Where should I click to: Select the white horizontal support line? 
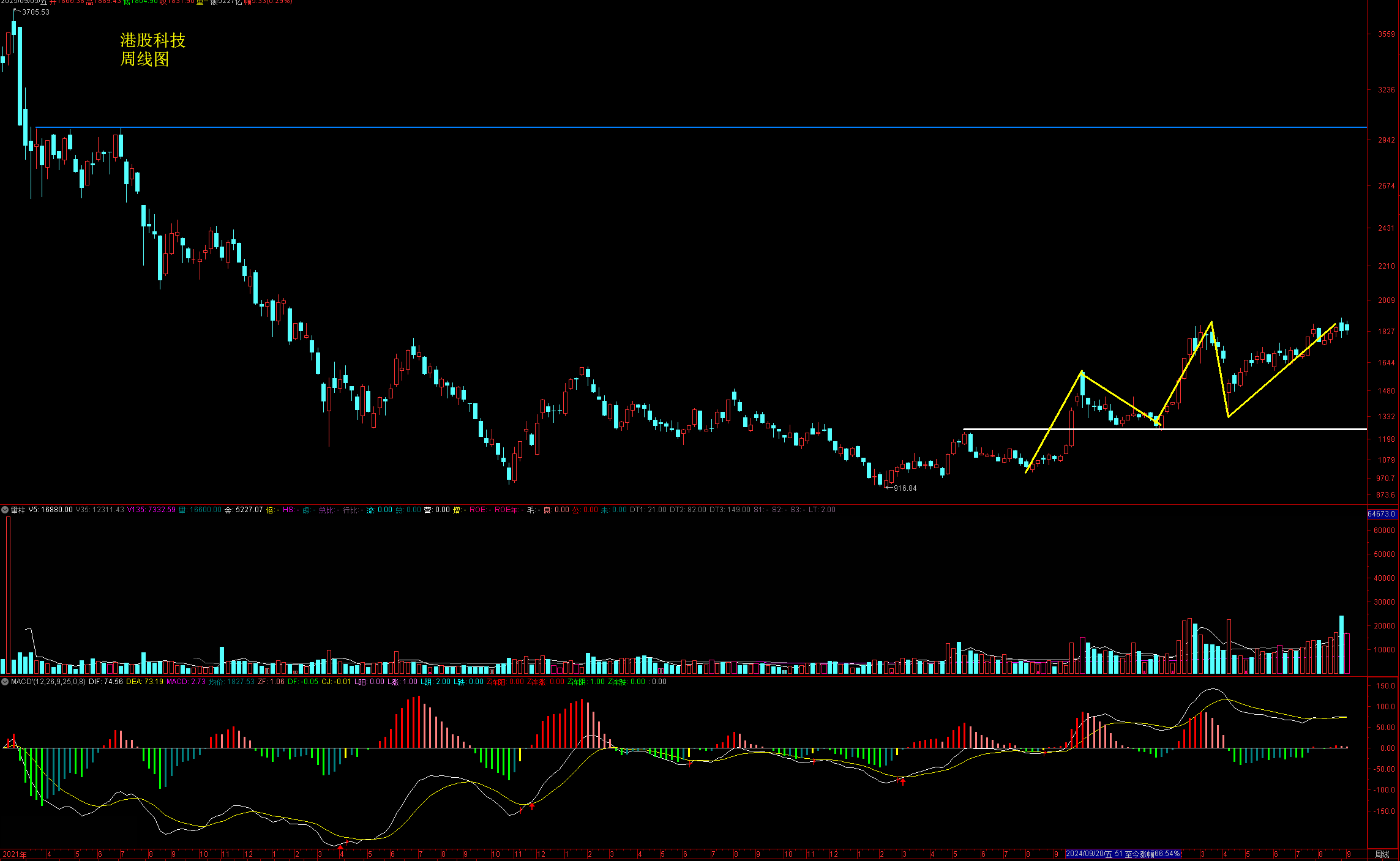[x=1165, y=429]
